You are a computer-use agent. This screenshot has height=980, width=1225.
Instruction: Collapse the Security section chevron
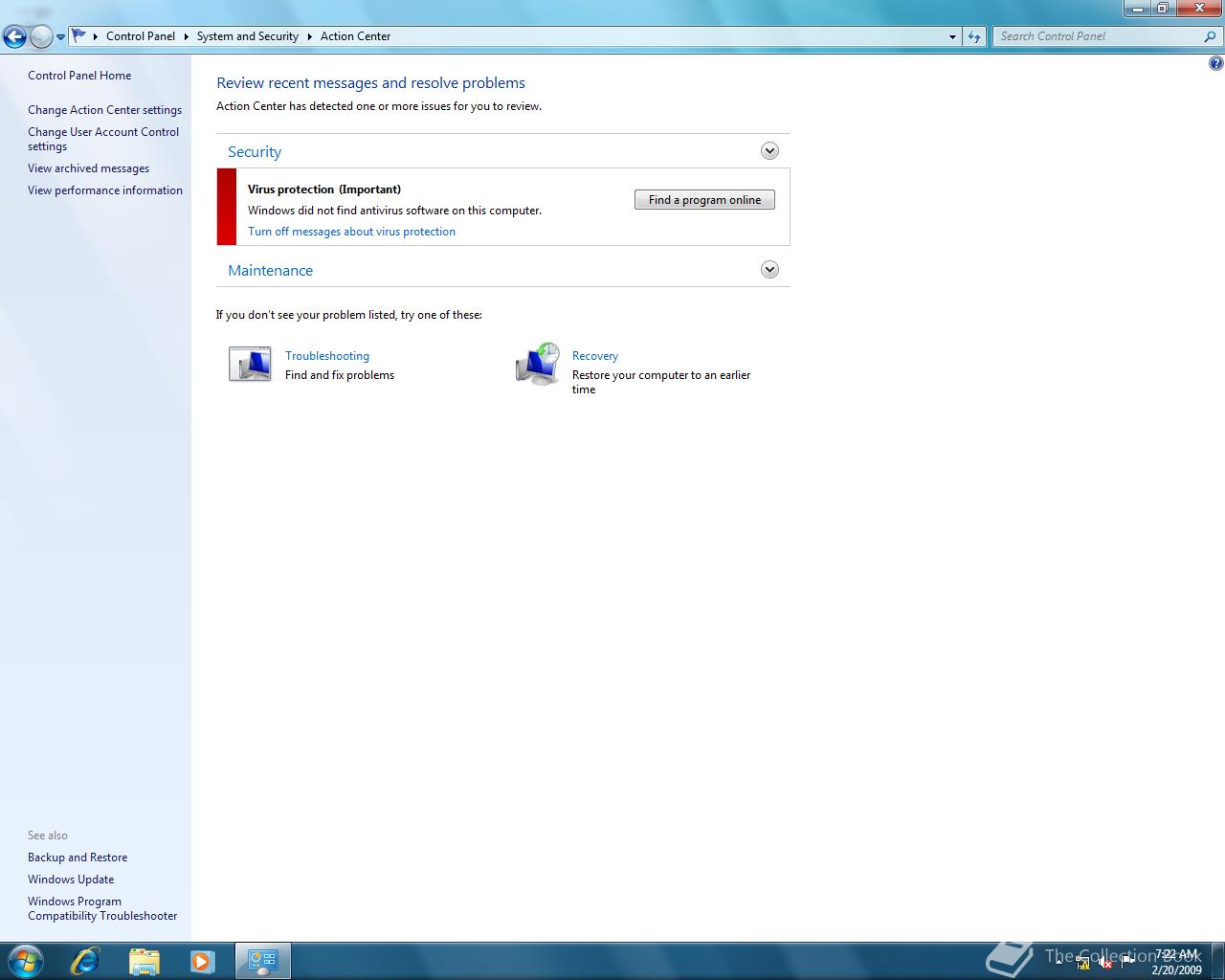coord(769,151)
